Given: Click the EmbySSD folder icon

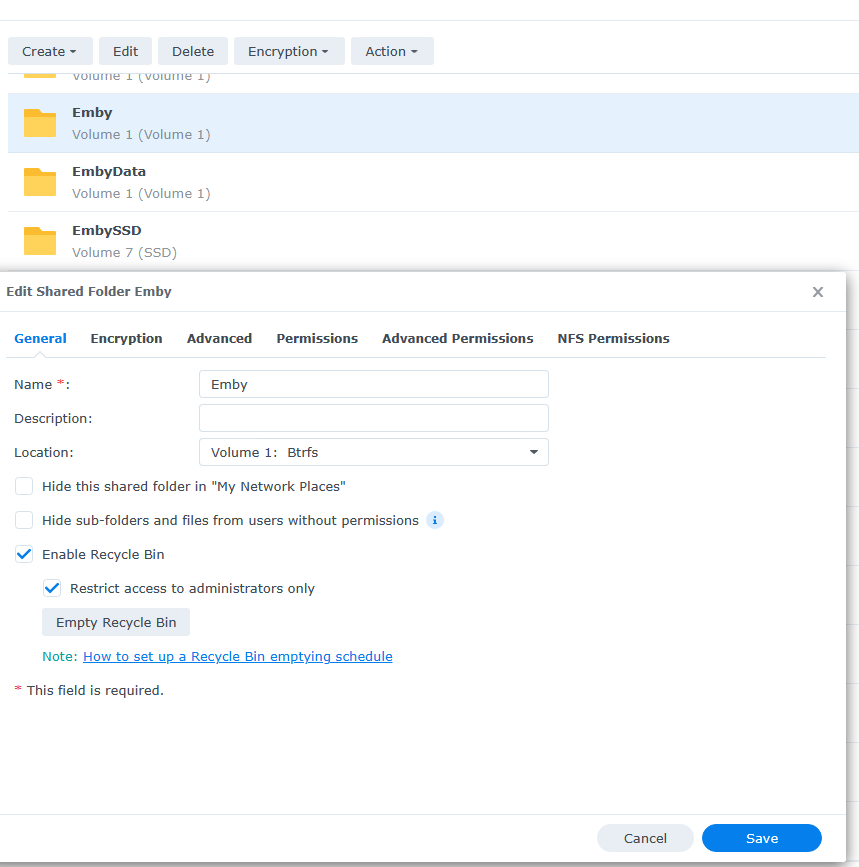Looking at the screenshot, I should (40, 241).
